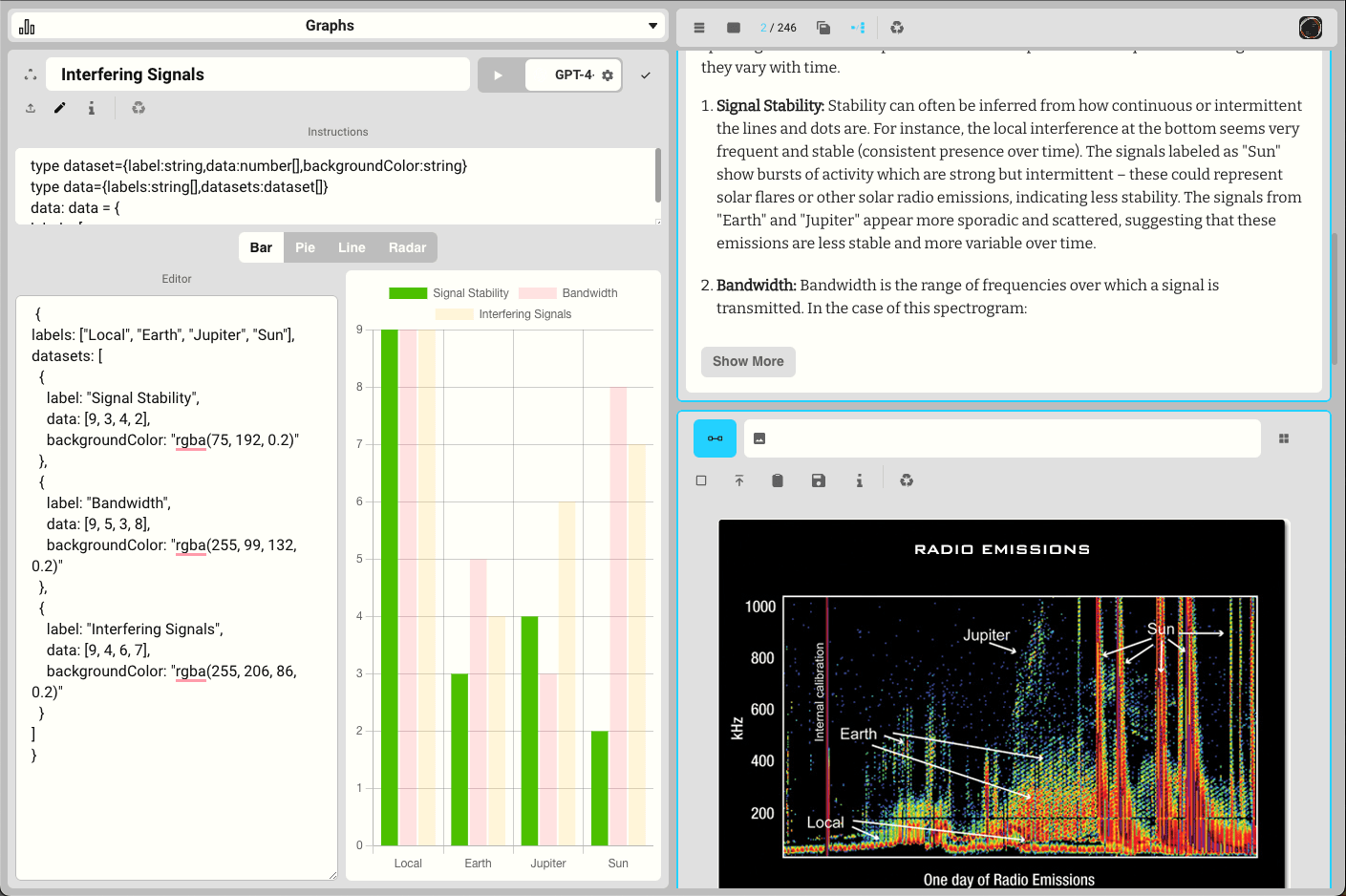Click into the Instructions text area
The image size is (1346, 896).
334,186
